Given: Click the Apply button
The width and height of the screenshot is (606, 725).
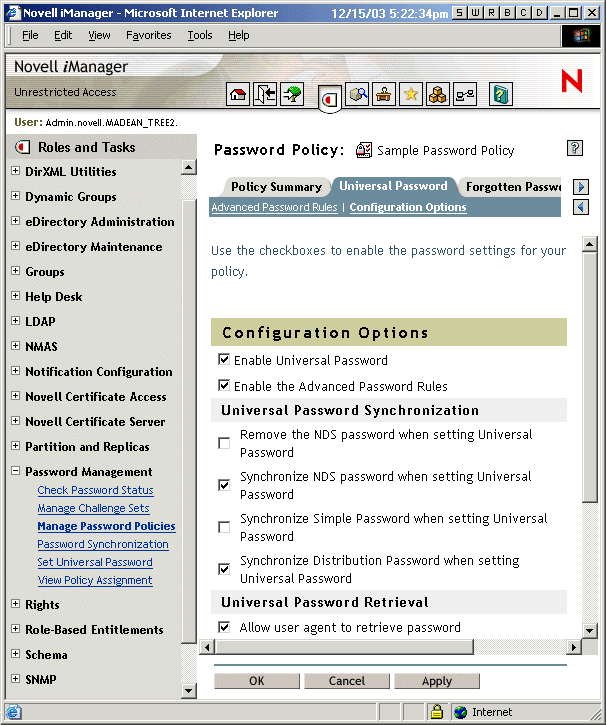Looking at the screenshot, I should [437, 681].
